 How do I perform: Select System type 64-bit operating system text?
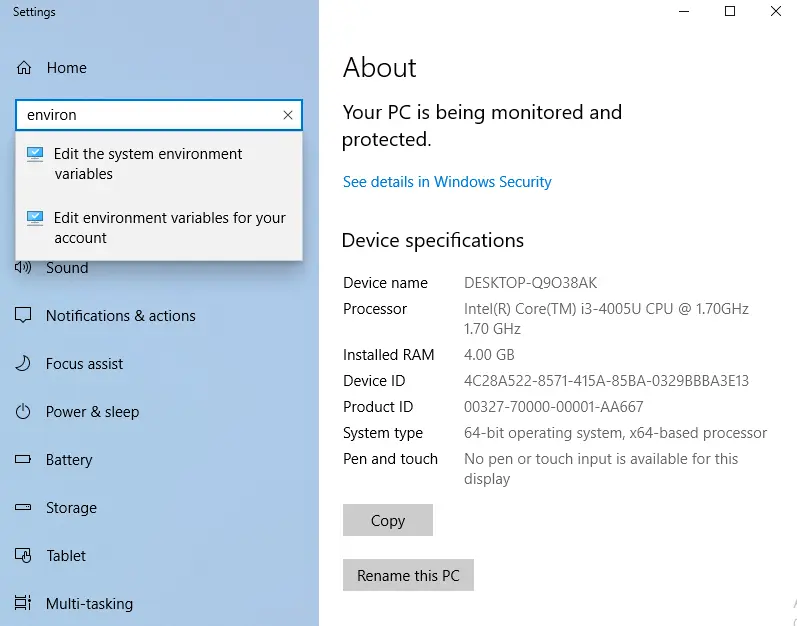pos(615,433)
